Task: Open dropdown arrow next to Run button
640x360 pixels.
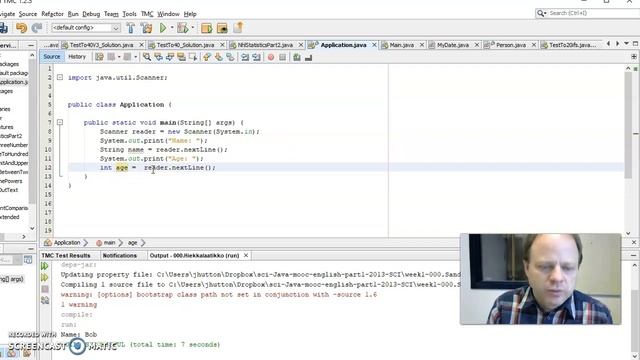Action: [x=172, y=28]
